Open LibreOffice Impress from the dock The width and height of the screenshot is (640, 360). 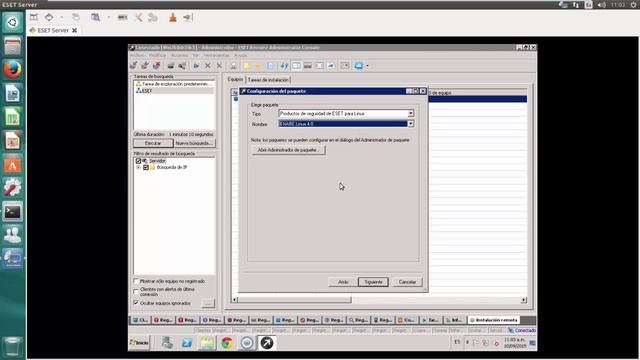[x=12, y=141]
